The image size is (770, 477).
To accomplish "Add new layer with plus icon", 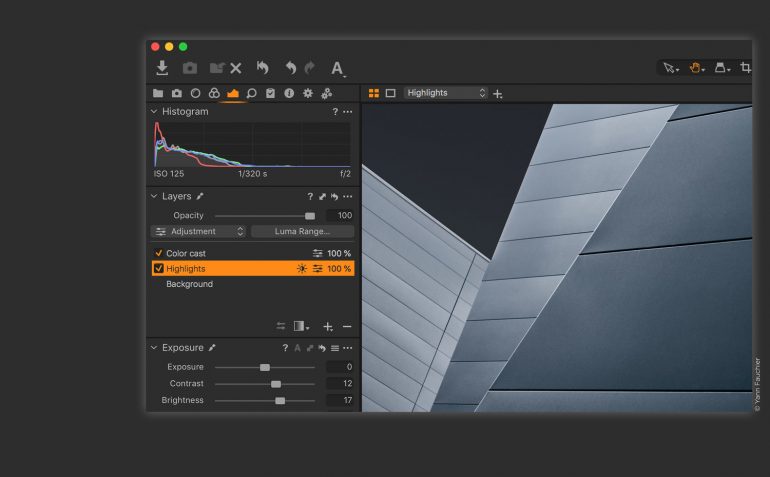I will point(328,326).
